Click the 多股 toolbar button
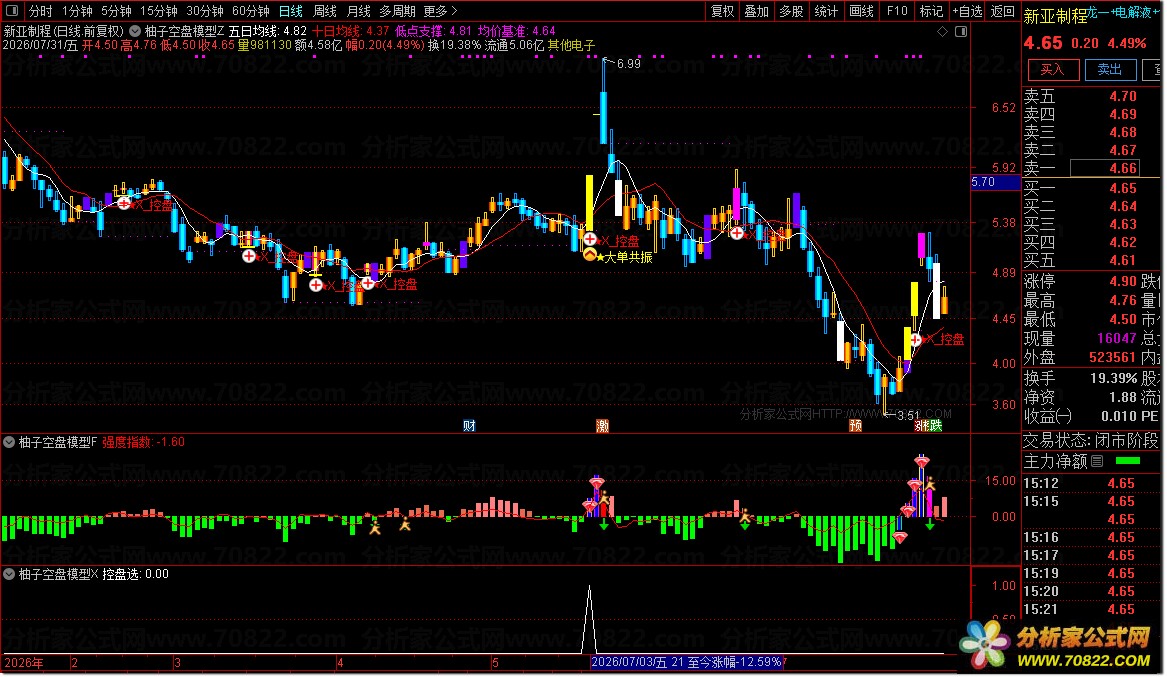 (791, 11)
